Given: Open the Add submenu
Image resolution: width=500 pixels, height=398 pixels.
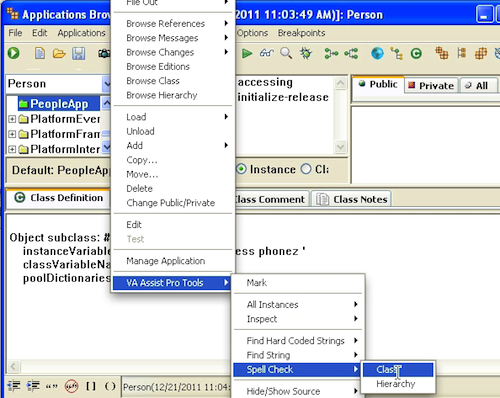Looking at the screenshot, I should tap(173, 146).
